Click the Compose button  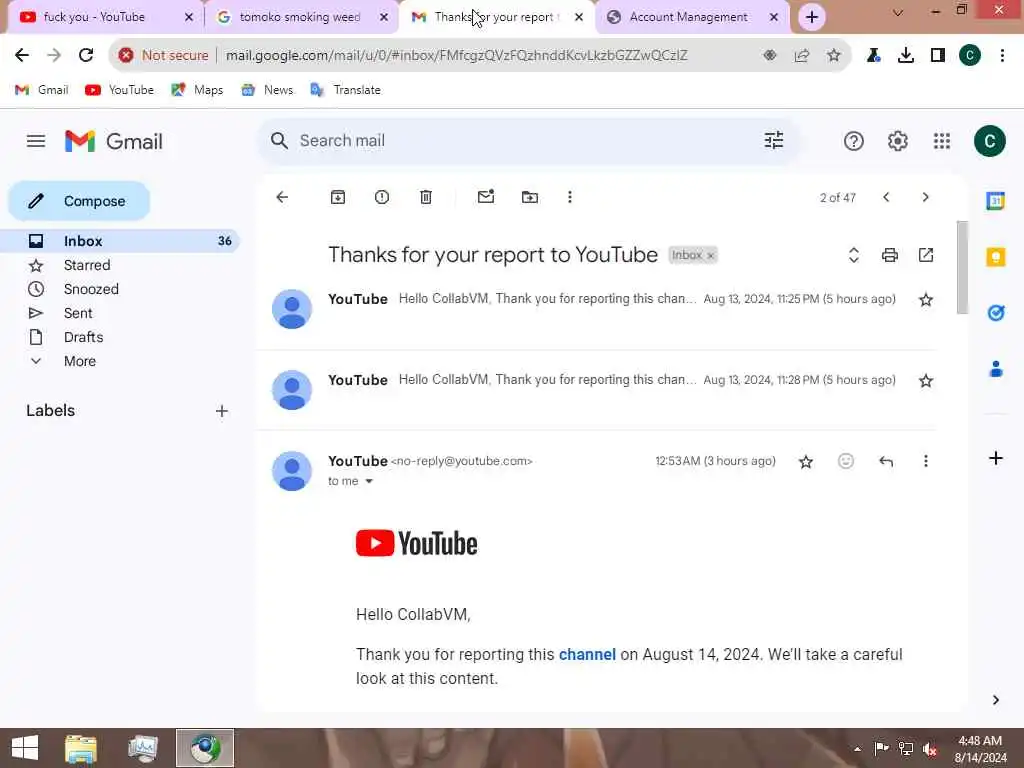coord(79,201)
